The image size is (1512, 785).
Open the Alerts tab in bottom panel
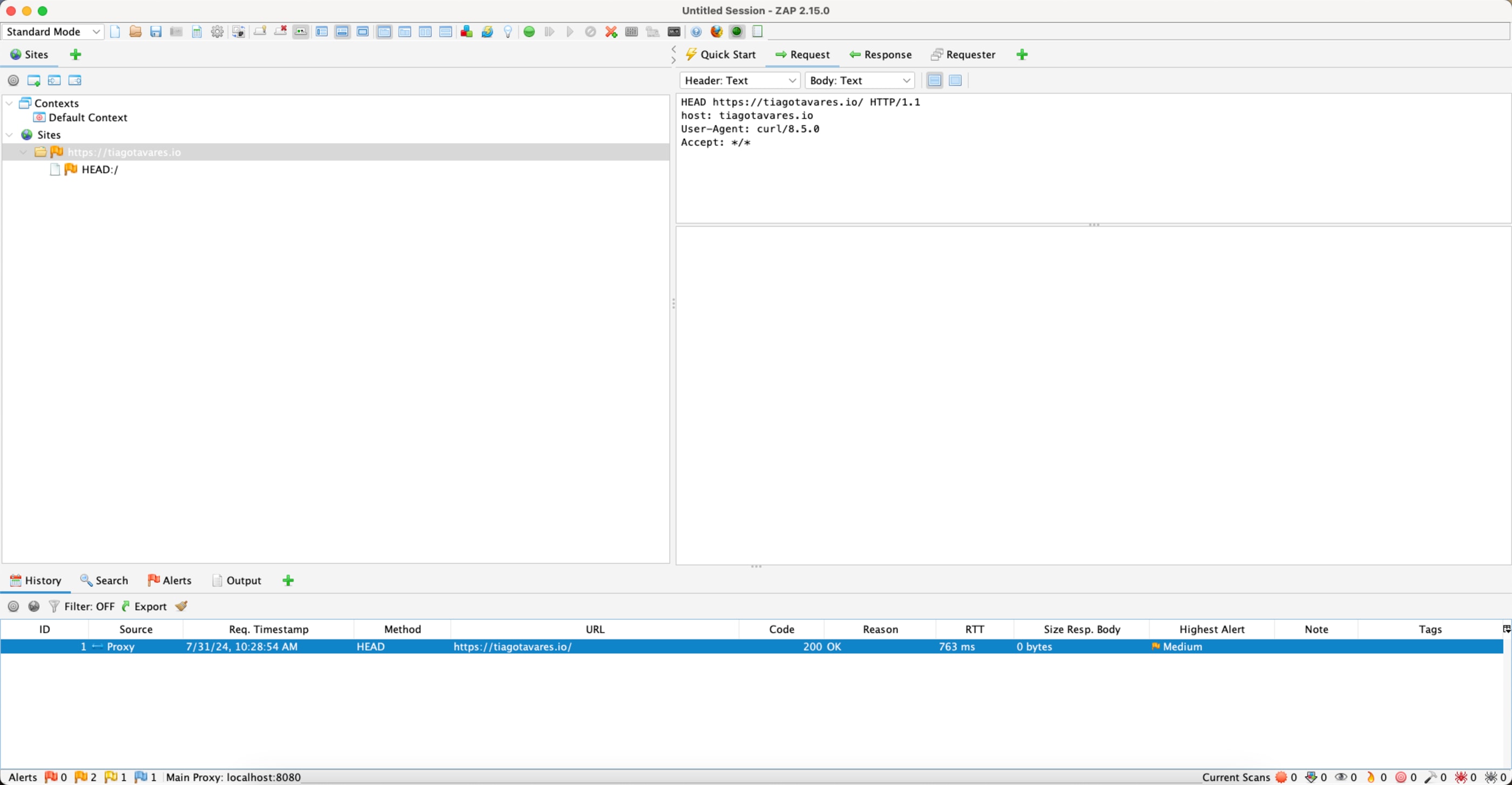[x=170, y=580]
